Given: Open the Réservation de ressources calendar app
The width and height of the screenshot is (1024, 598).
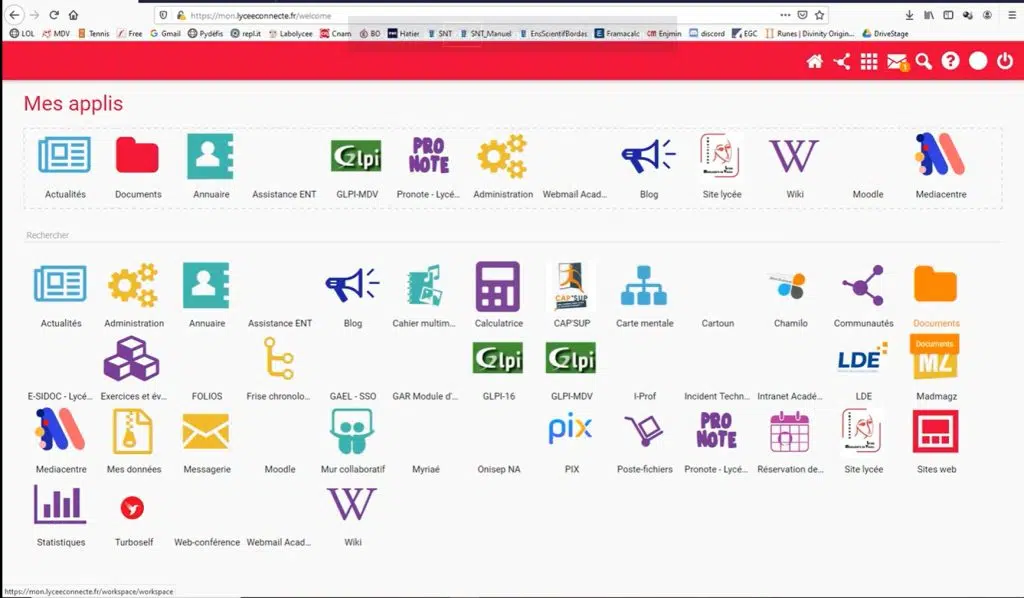Looking at the screenshot, I should (790, 432).
